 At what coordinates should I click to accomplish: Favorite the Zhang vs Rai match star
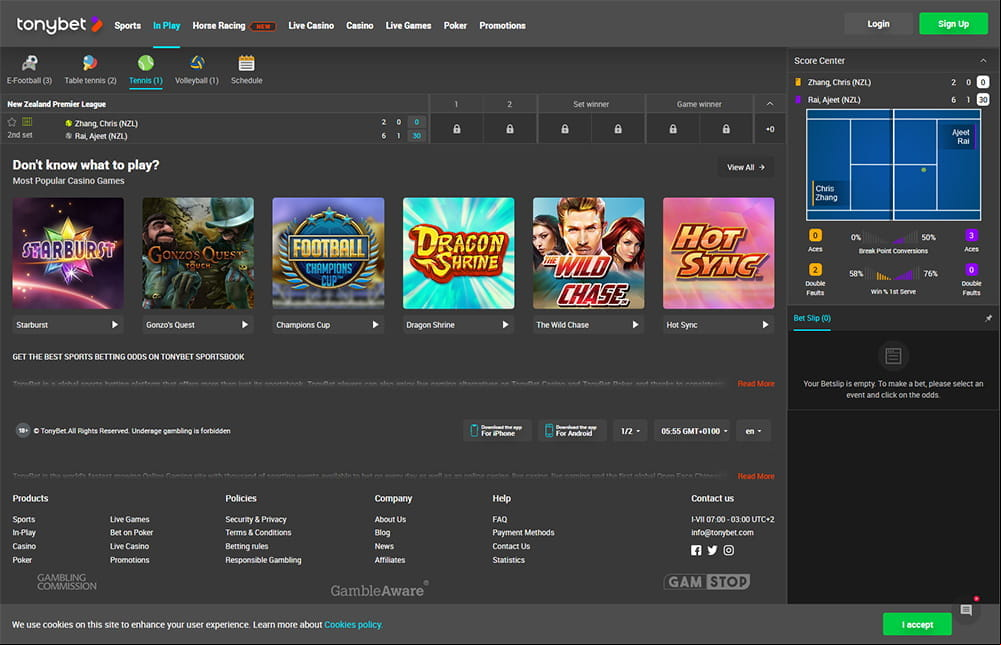11,122
